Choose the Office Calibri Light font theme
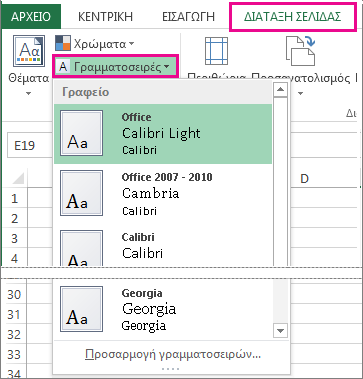The image size is (363, 379). click(163, 134)
